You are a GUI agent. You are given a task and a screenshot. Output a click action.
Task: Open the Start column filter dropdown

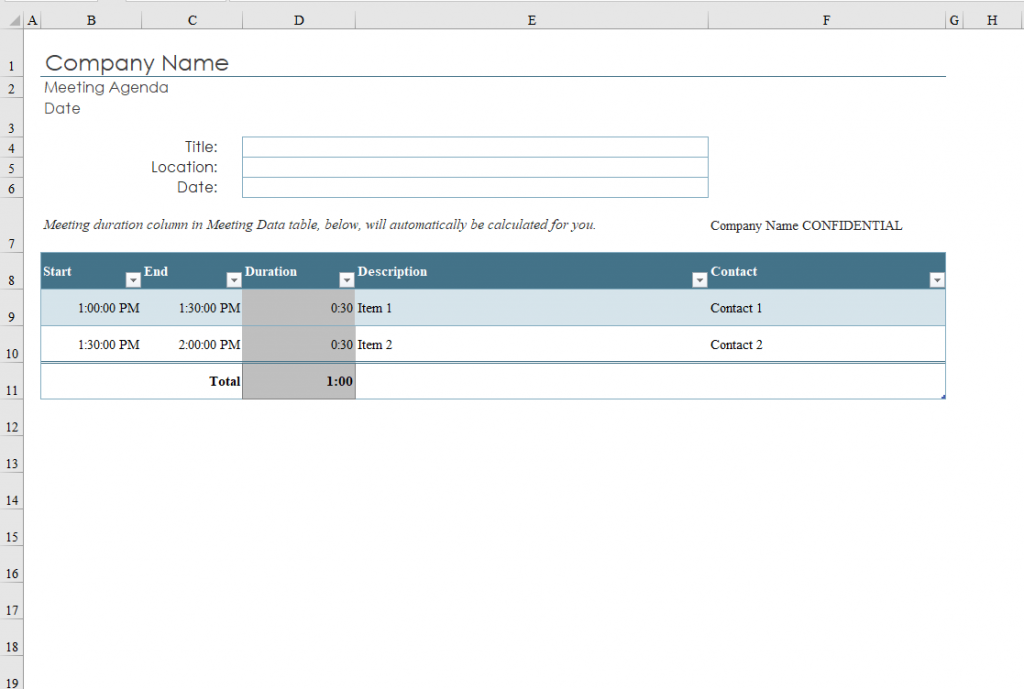[x=132, y=281]
